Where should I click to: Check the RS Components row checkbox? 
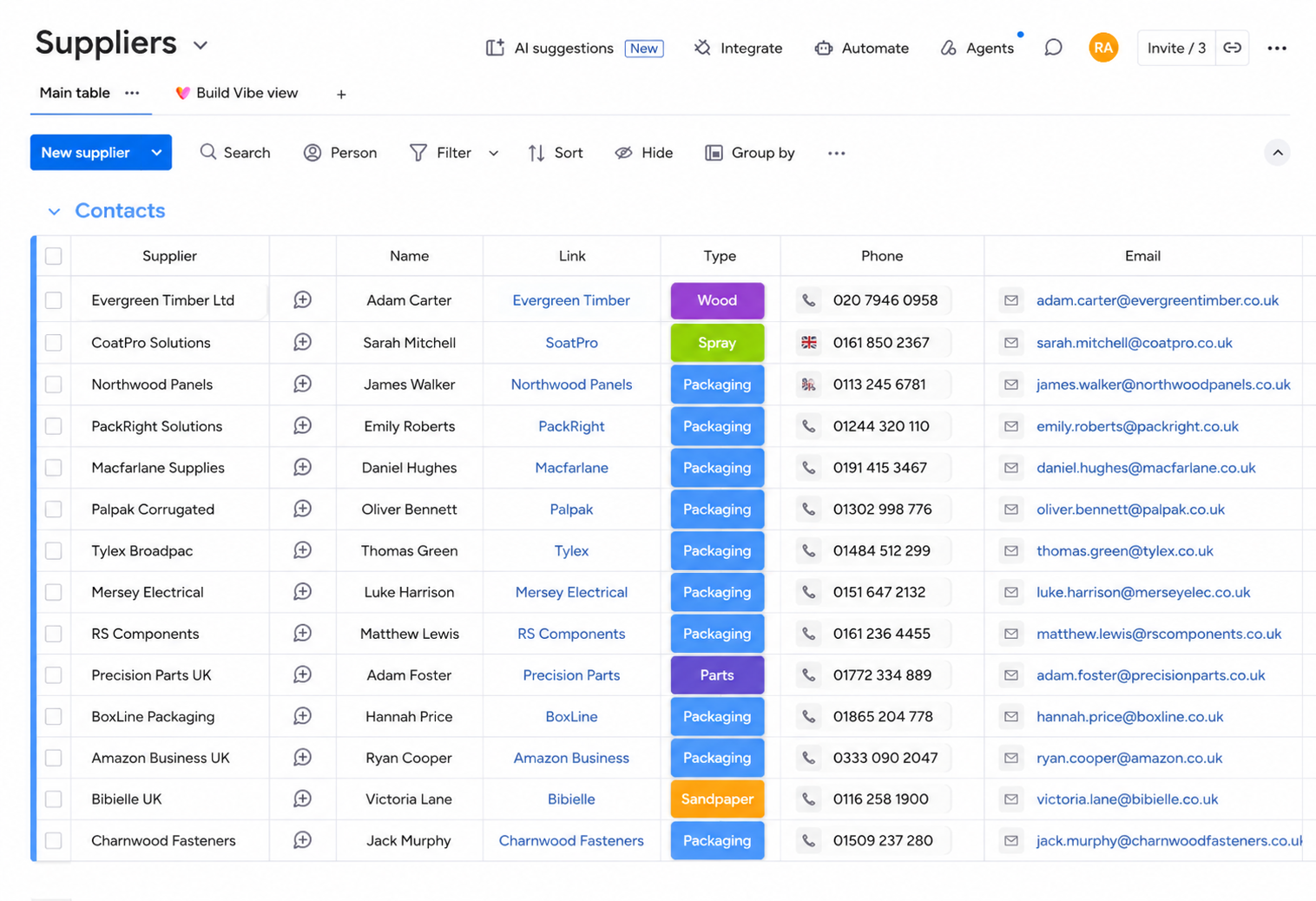54,634
